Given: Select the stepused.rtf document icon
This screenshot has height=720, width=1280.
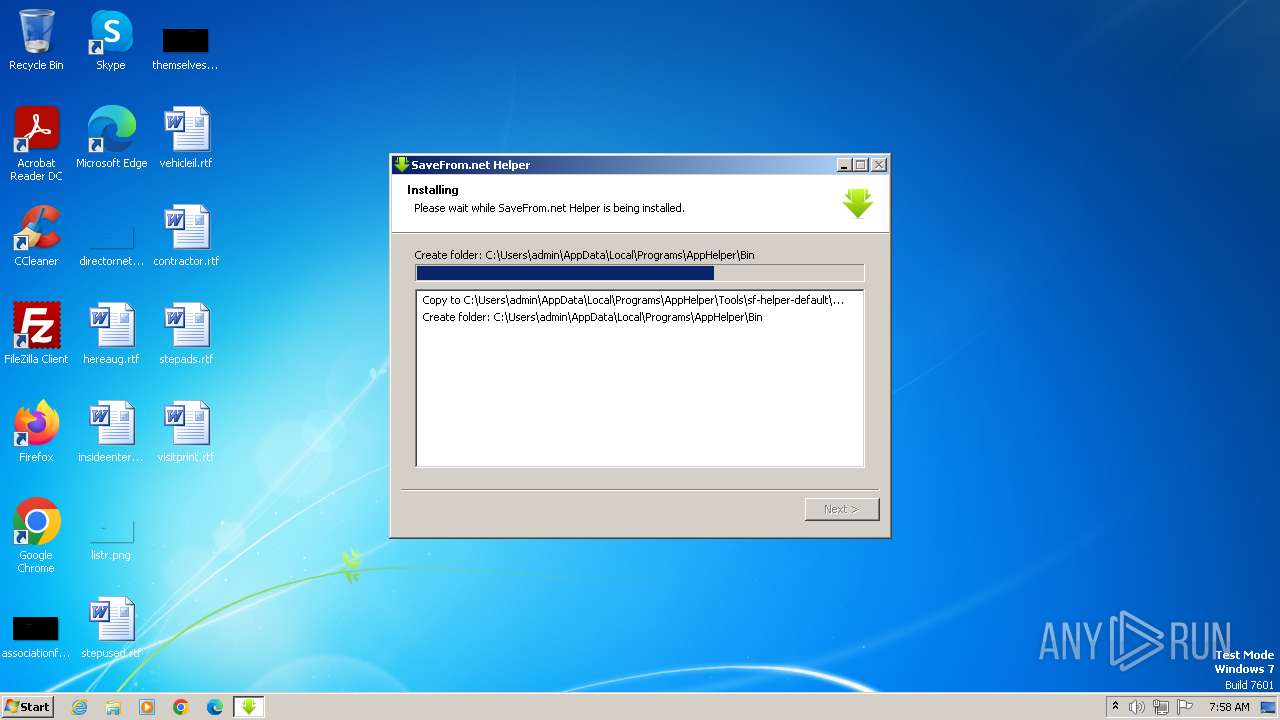Looking at the screenshot, I should [111, 627].
